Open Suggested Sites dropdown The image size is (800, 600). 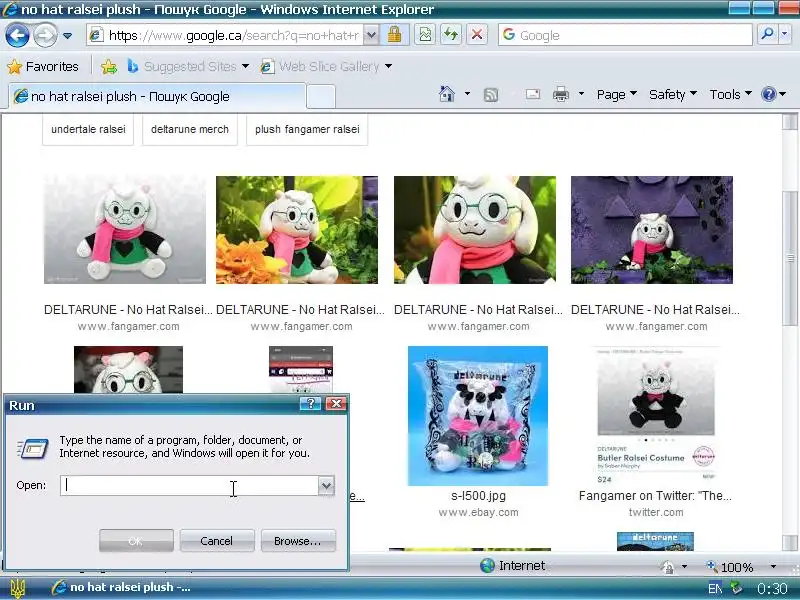tap(188, 66)
